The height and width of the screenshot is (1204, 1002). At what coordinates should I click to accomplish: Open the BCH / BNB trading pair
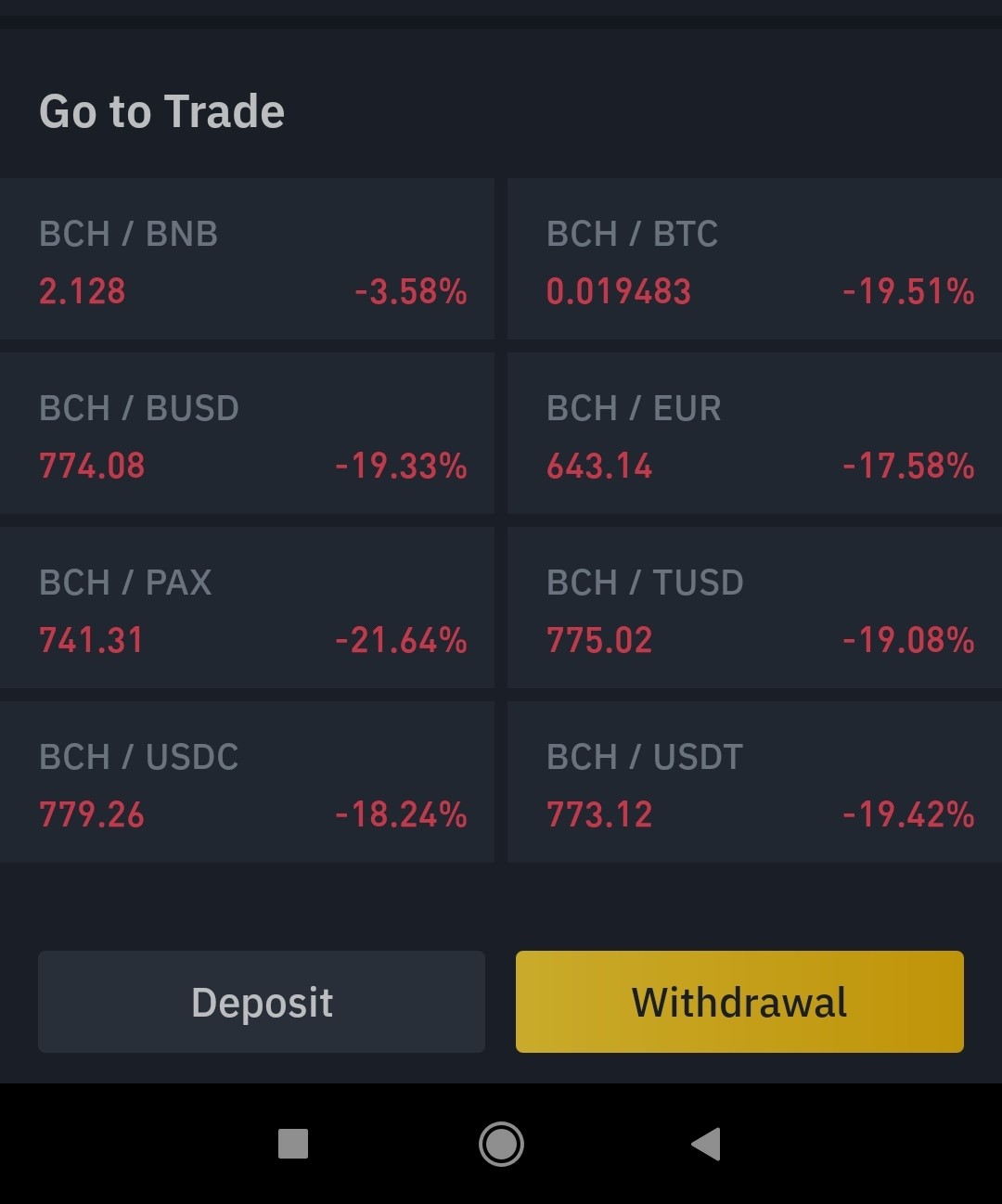pyautogui.click(x=247, y=259)
